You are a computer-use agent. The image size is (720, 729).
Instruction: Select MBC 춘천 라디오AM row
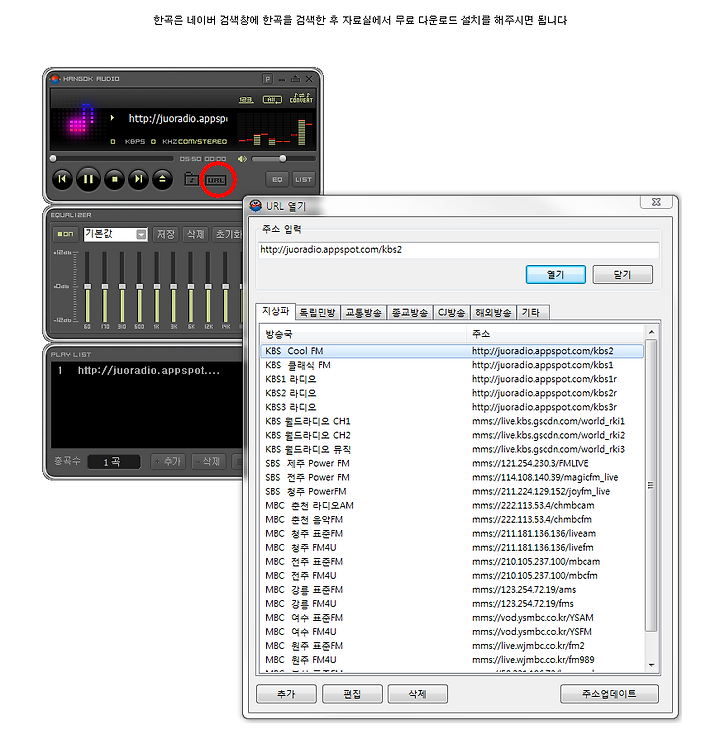tap(452, 505)
